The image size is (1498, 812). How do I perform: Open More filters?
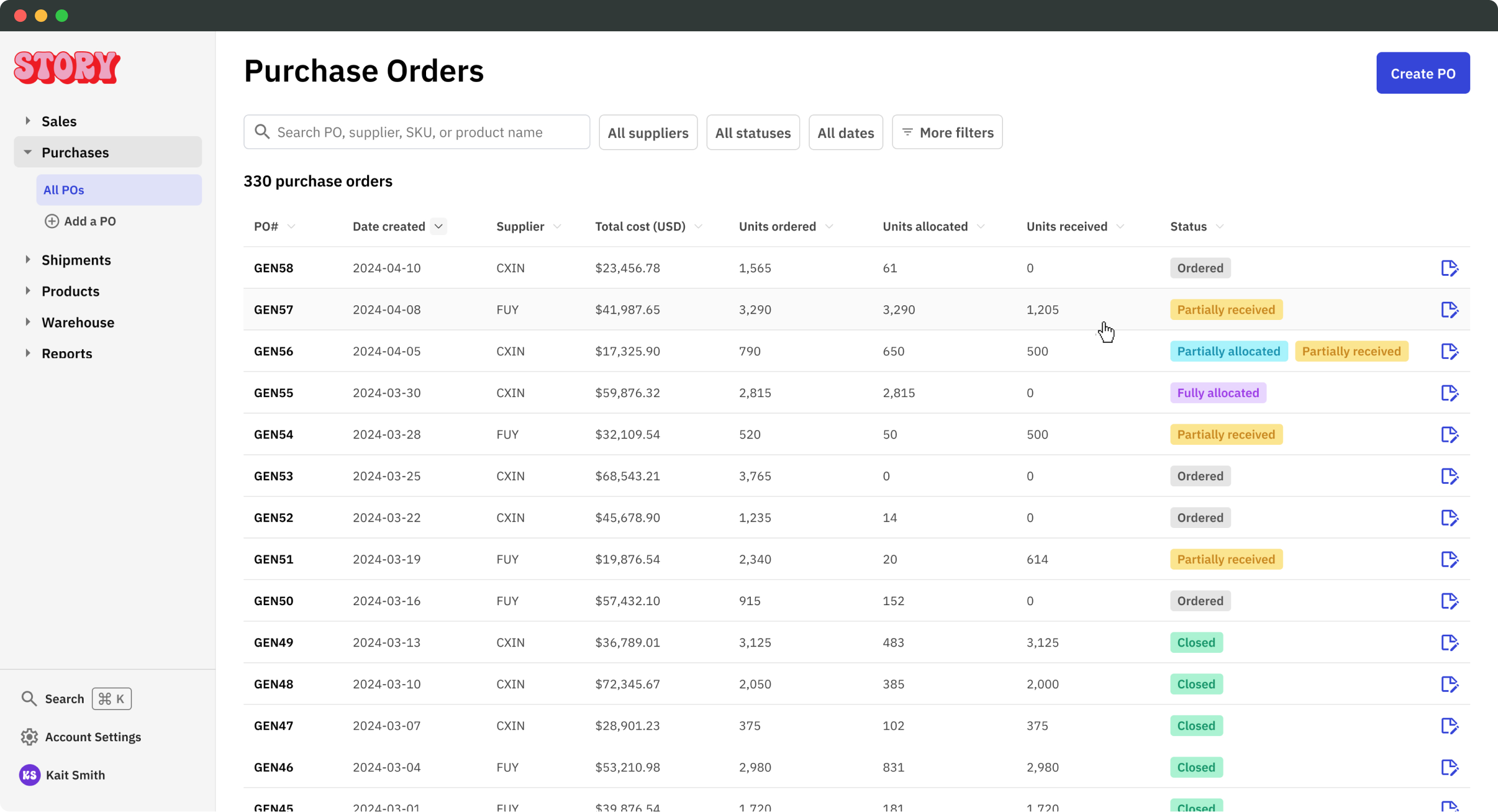pyautogui.click(x=946, y=133)
